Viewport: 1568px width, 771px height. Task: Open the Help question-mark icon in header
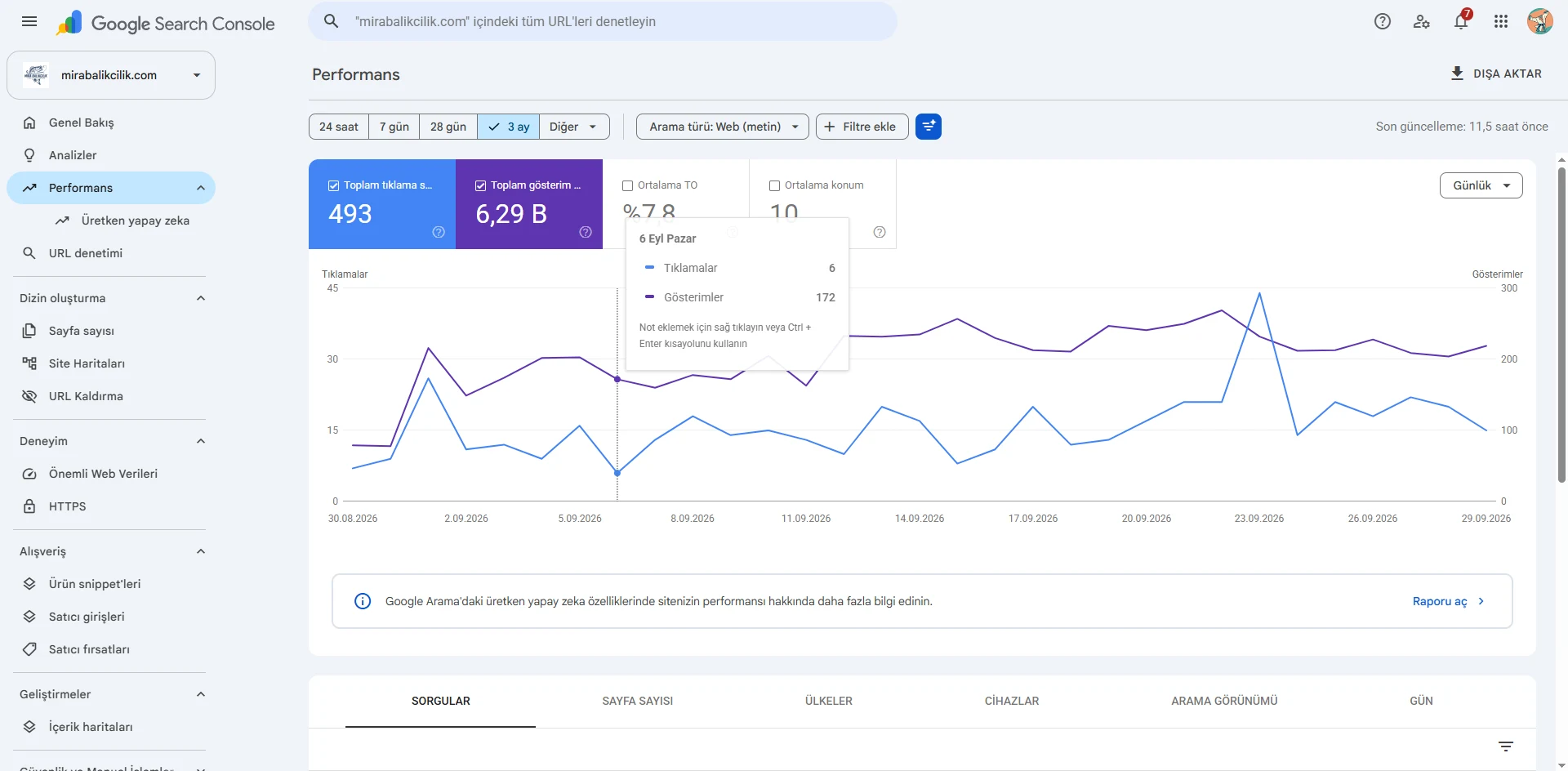(x=1383, y=22)
